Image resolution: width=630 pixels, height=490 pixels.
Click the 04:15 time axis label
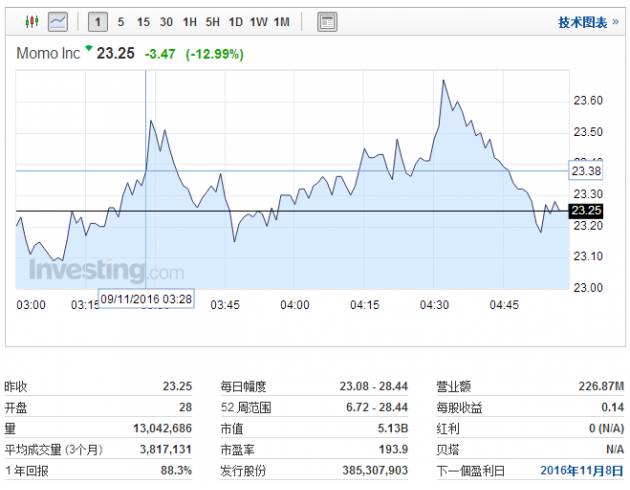click(x=365, y=305)
